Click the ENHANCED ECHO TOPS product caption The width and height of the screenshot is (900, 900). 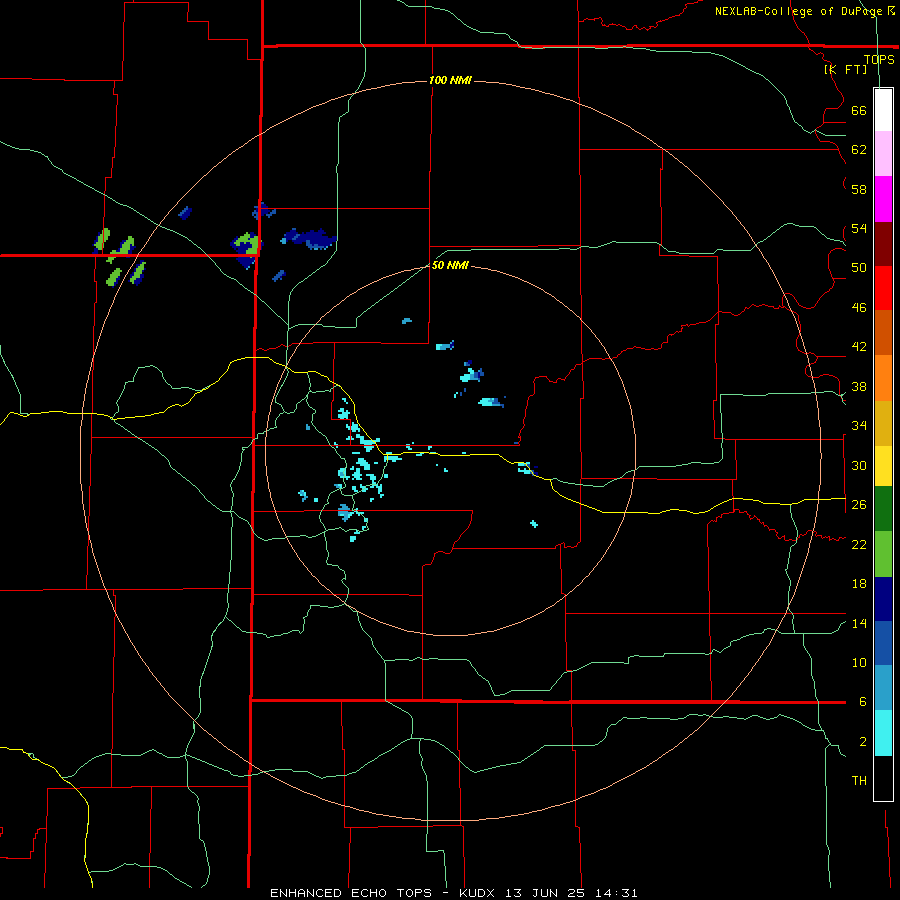click(x=350, y=893)
